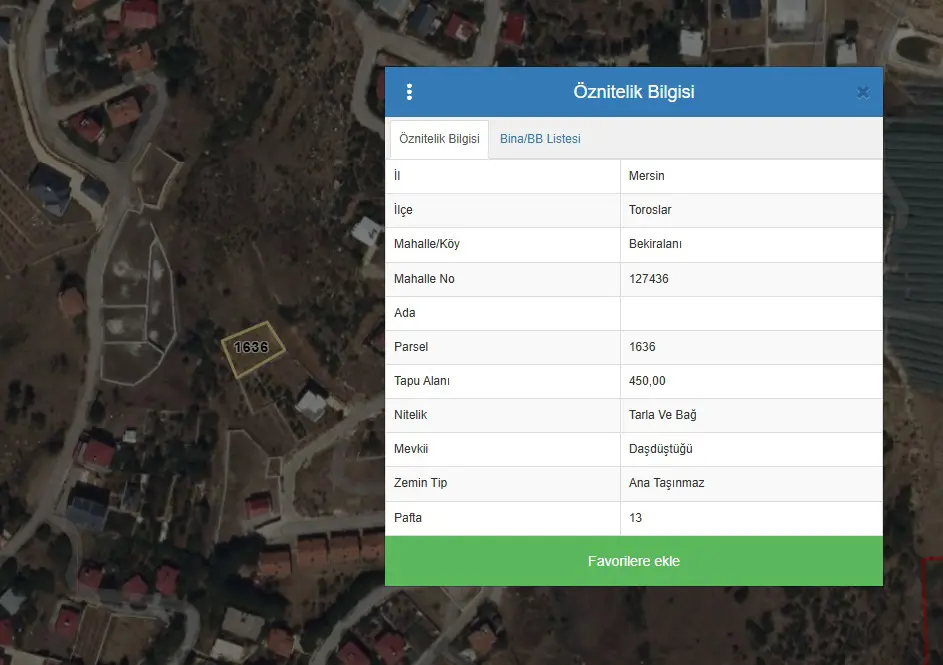Click the Mevkii row label
The height and width of the screenshot is (665, 943).
point(411,449)
